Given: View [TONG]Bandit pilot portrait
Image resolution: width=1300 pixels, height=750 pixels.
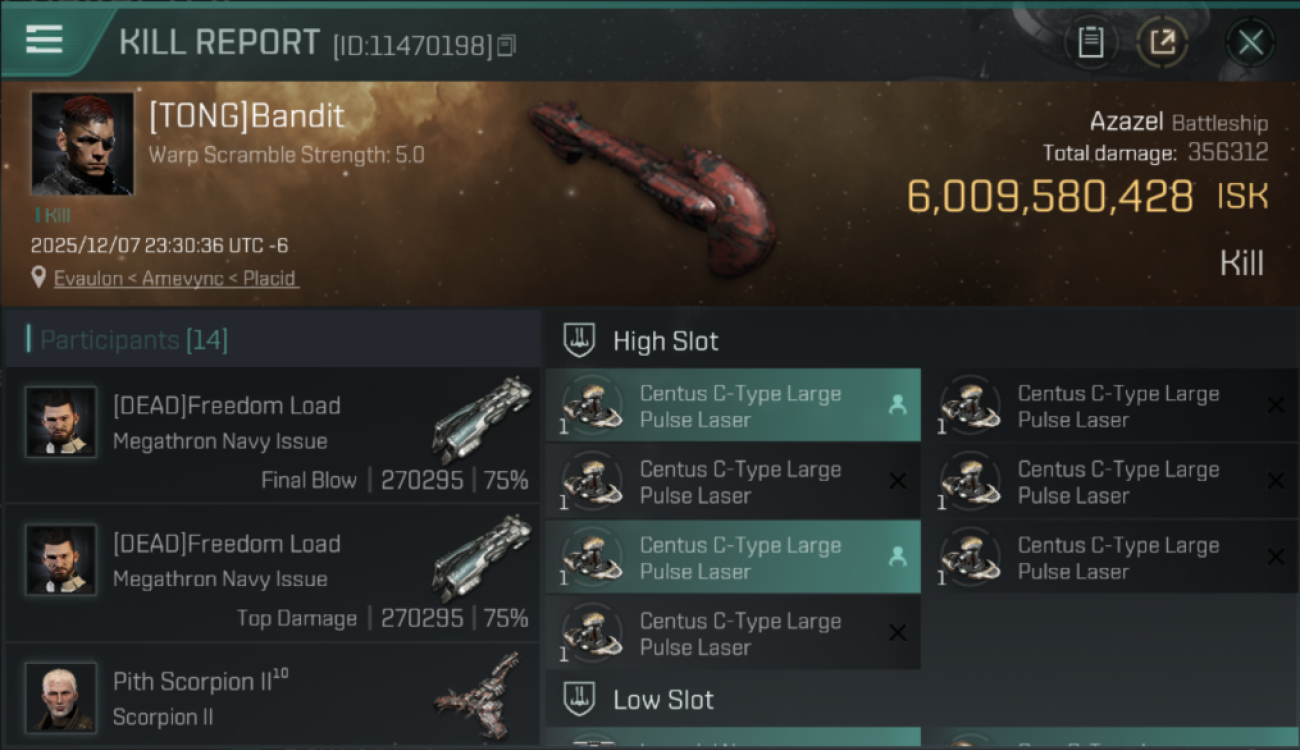Looking at the screenshot, I should [82, 143].
